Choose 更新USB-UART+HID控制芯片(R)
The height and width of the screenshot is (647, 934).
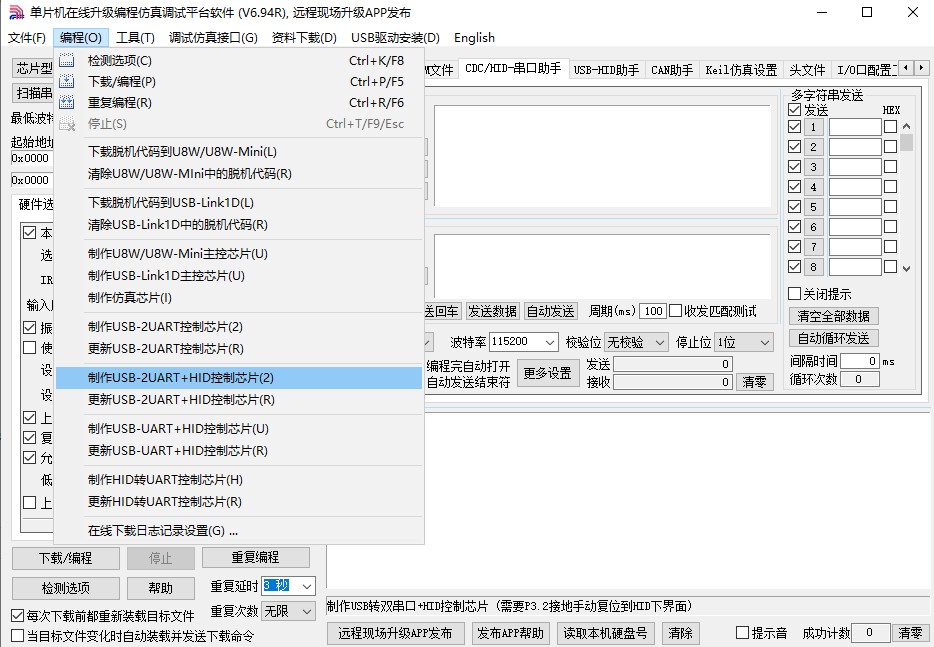(x=239, y=450)
